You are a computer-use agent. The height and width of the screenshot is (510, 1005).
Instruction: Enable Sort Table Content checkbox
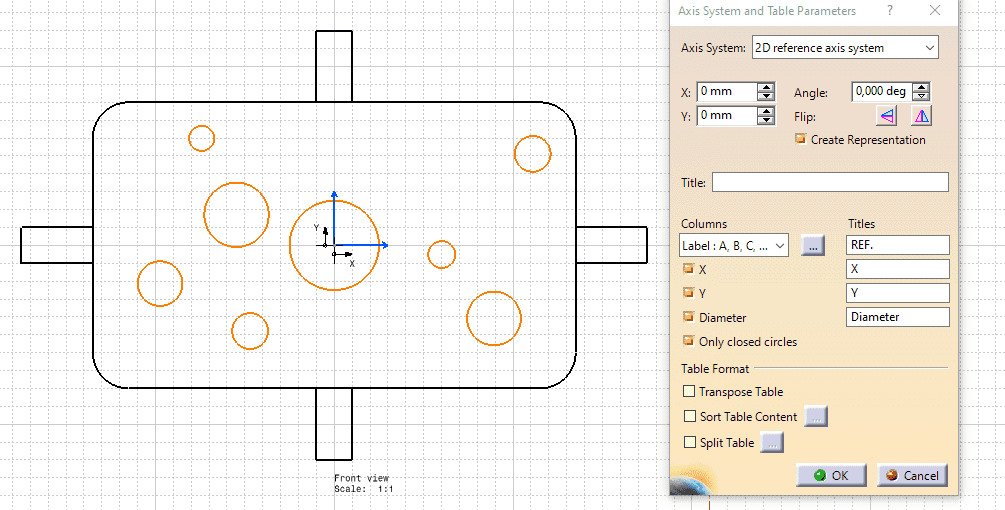coord(690,416)
